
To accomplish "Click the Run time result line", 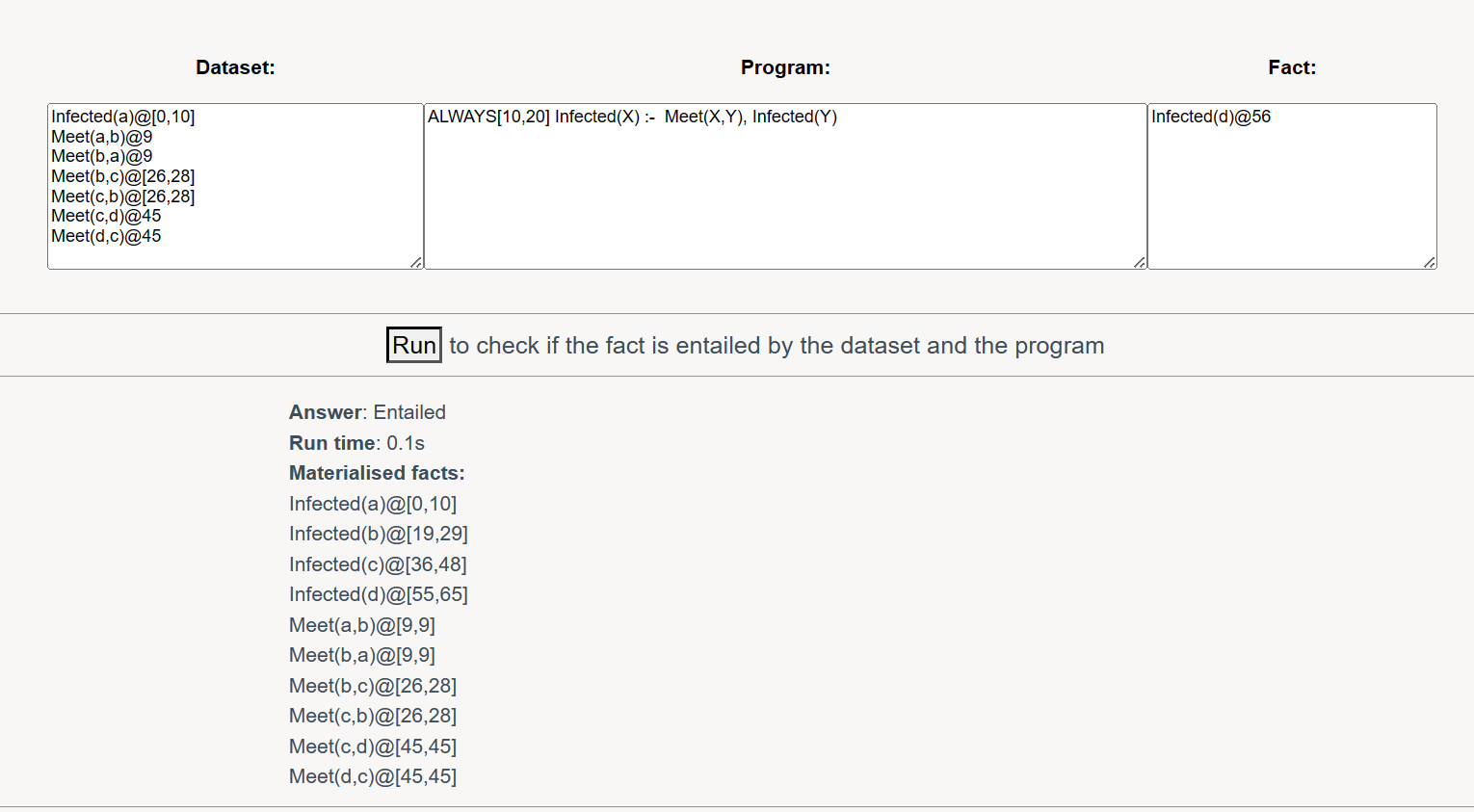I will (x=356, y=443).
